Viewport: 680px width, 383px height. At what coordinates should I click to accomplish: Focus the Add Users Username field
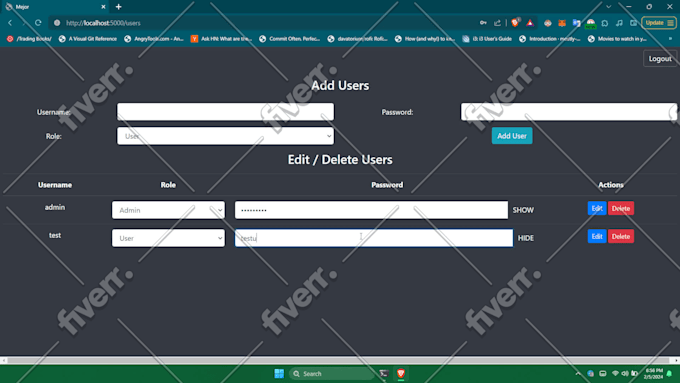pos(225,112)
